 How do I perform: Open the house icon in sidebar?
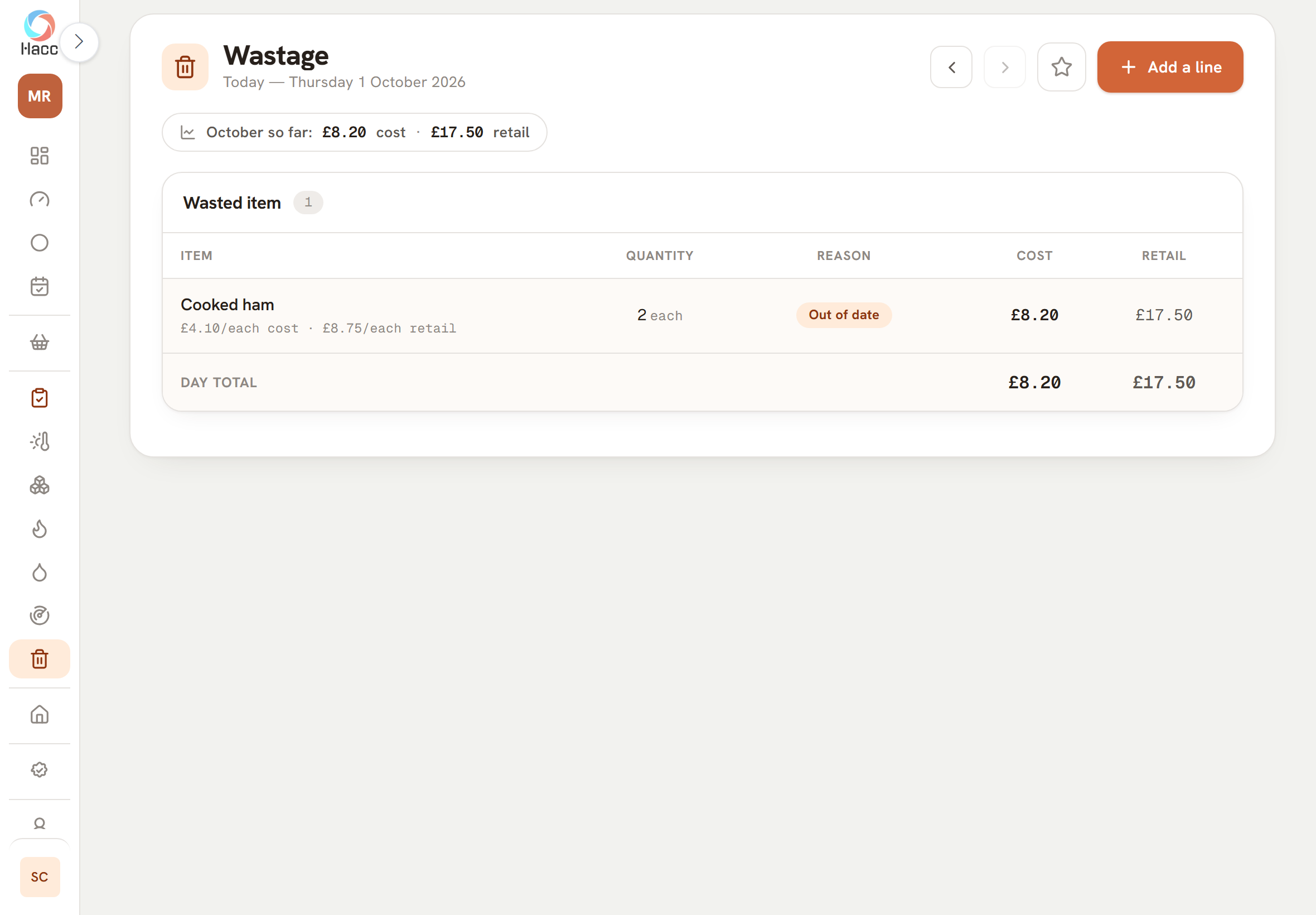[x=40, y=715]
